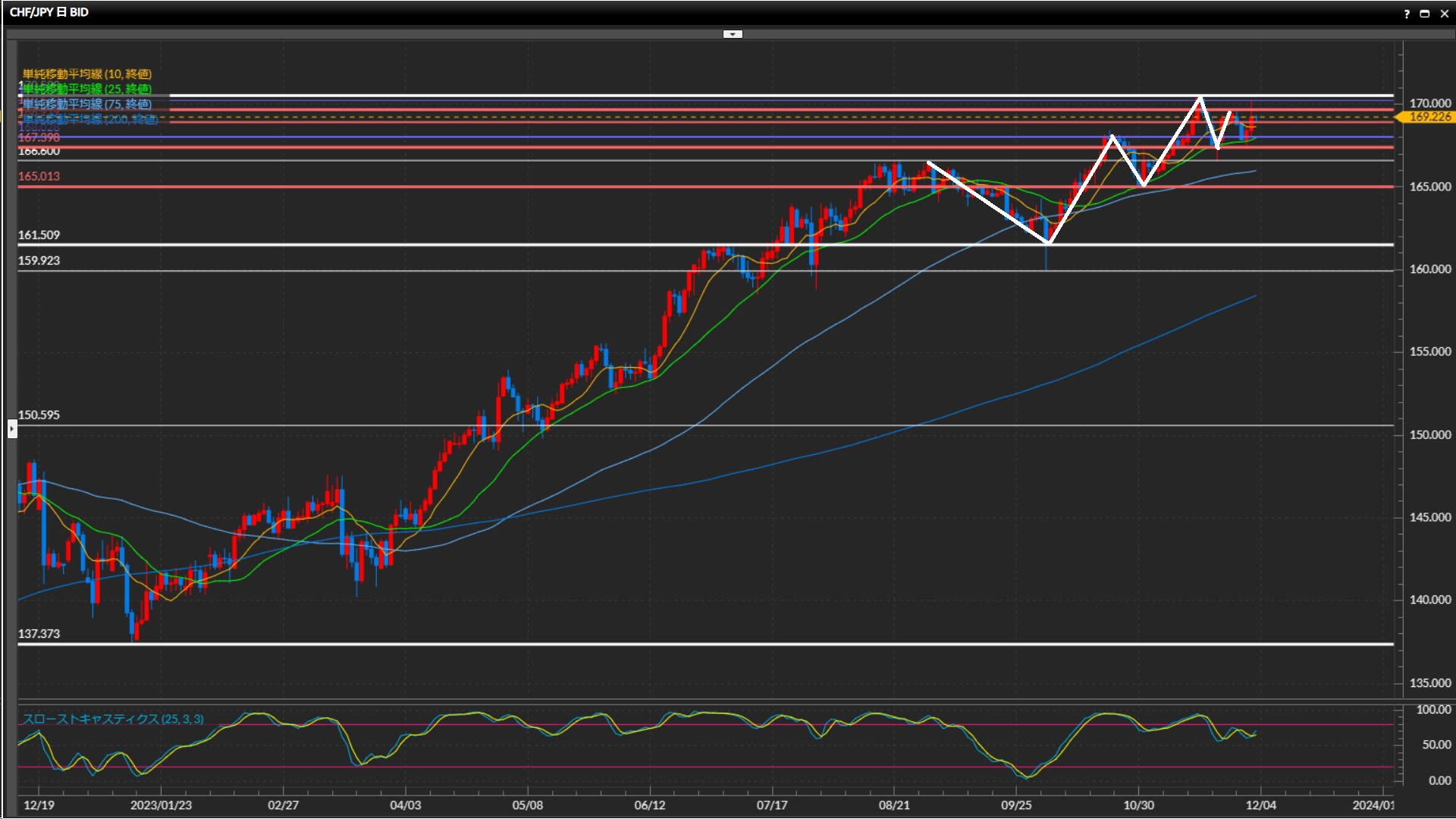This screenshot has height=819, width=1456.
Task: Click the スローストキャスティクス (25, 3, 3) label
Action: pos(113,719)
